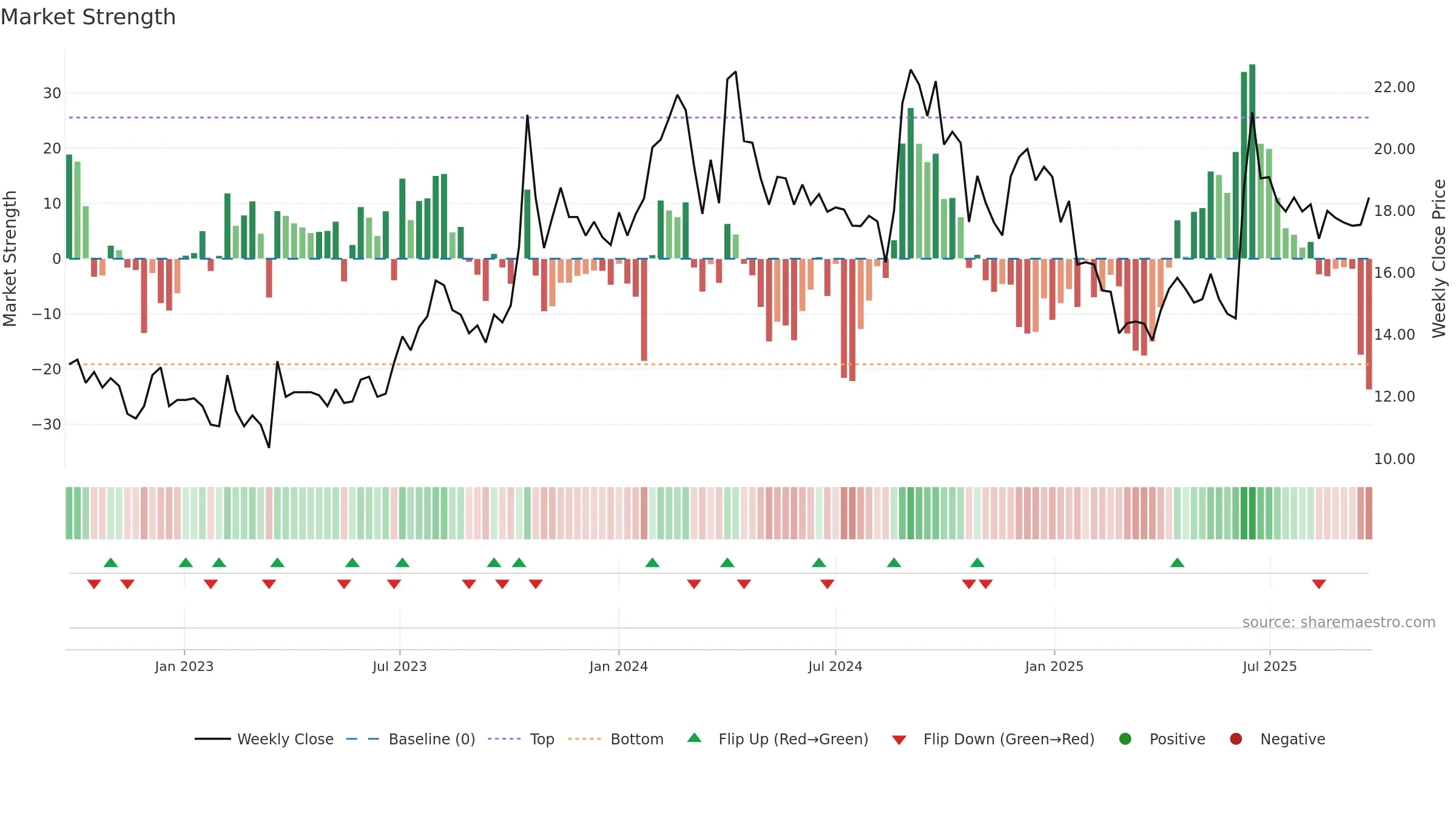Click the purple dotted Top line sample in legend
1456x819 pixels.
click(x=504, y=739)
